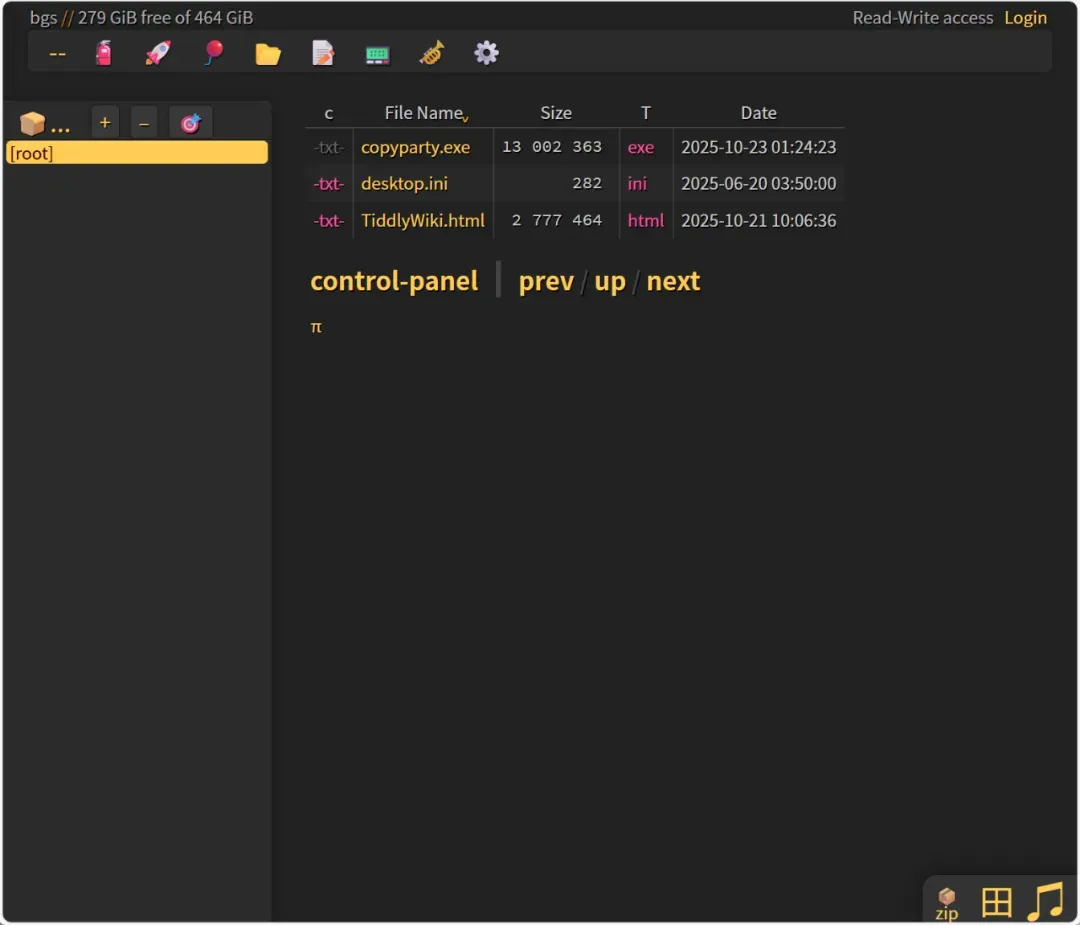
Task: Open TiddlyWiki.html file
Action: tap(423, 220)
